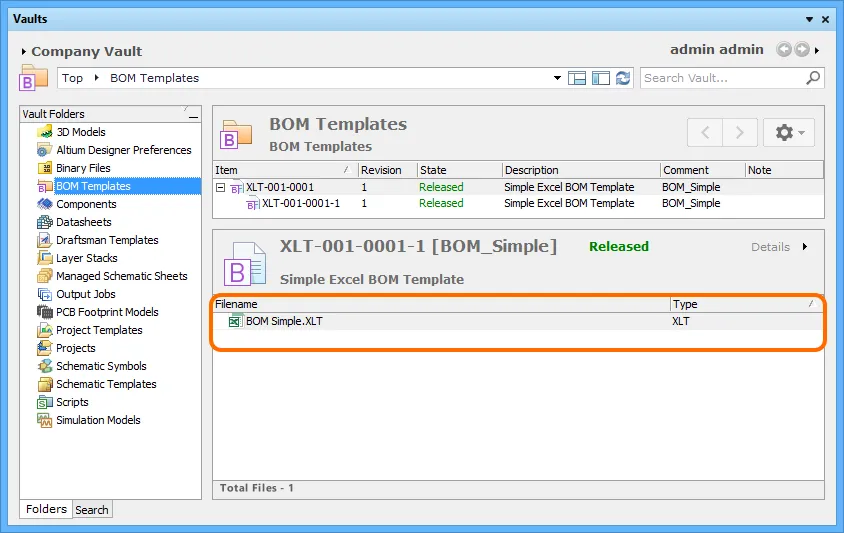
Task: Sort by the Description column header
Action: pos(581,170)
